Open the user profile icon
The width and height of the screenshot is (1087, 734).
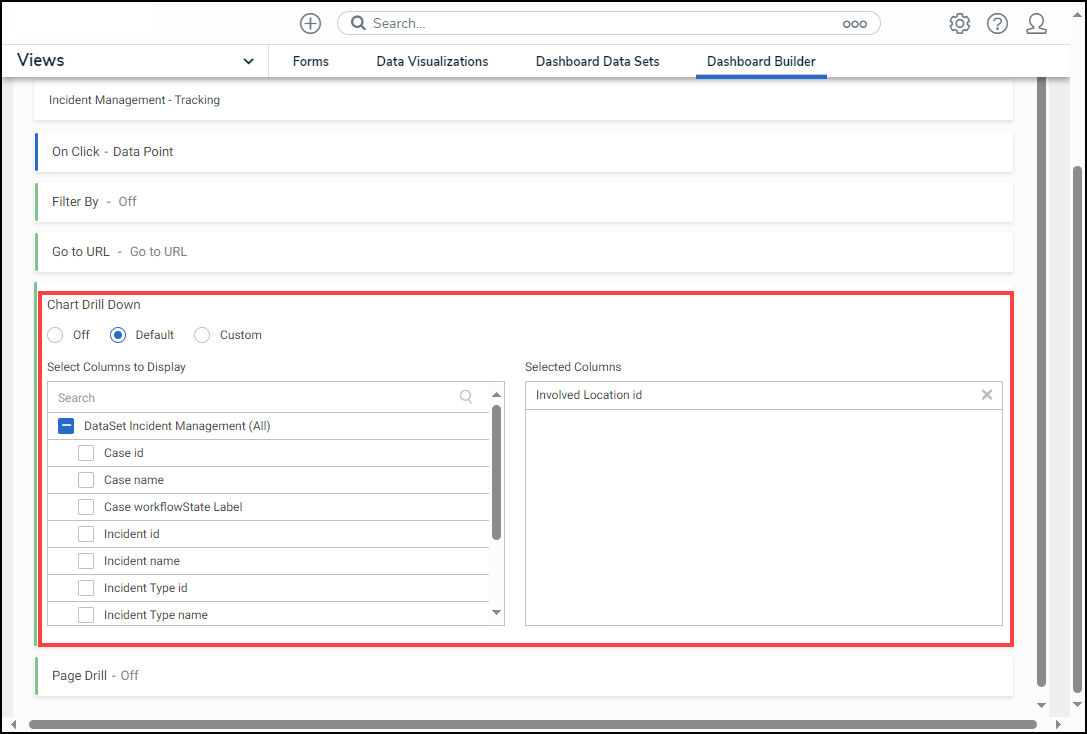[1036, 24]
